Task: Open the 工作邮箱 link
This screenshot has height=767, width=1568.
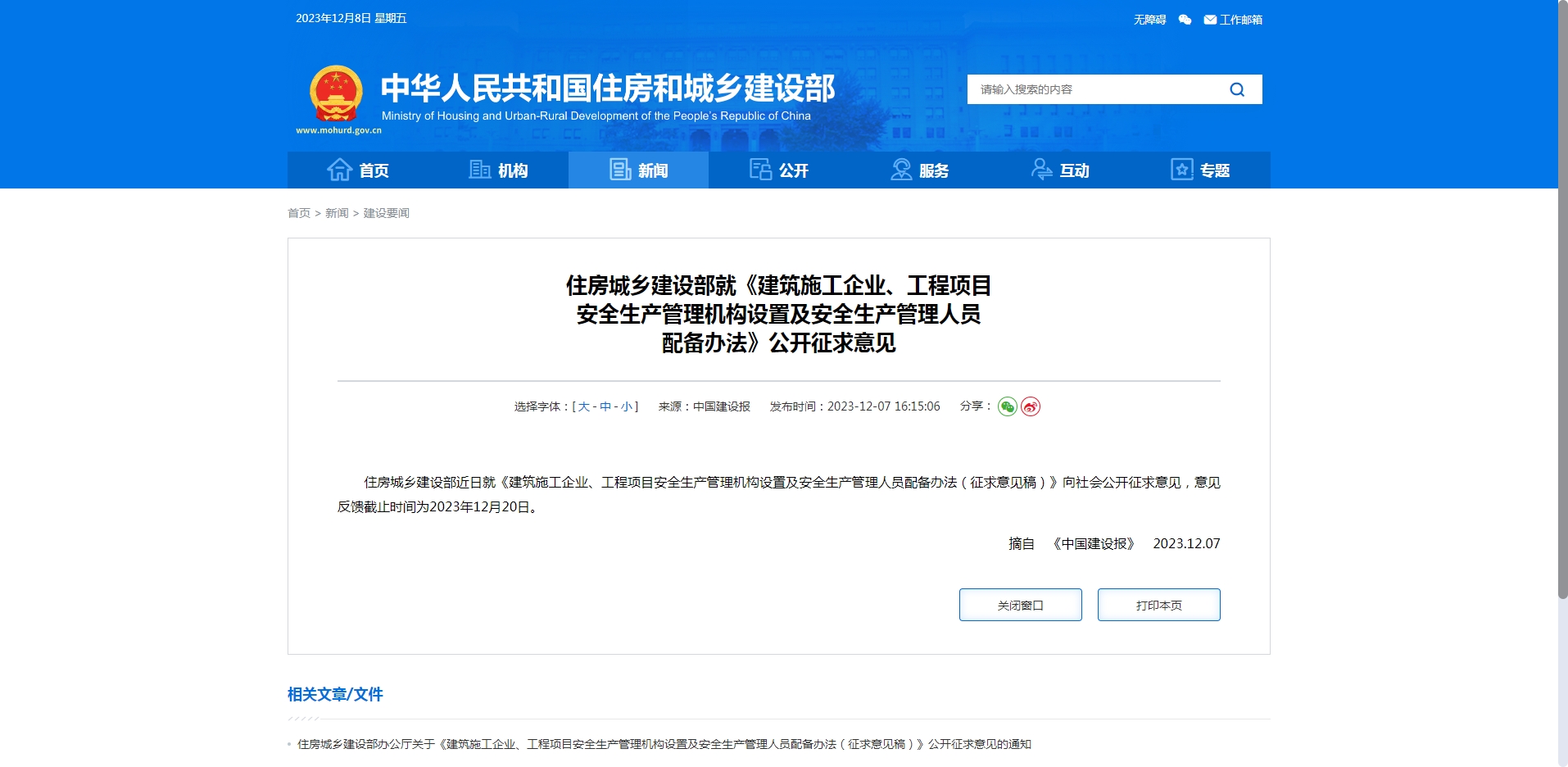Action: 1240,20
